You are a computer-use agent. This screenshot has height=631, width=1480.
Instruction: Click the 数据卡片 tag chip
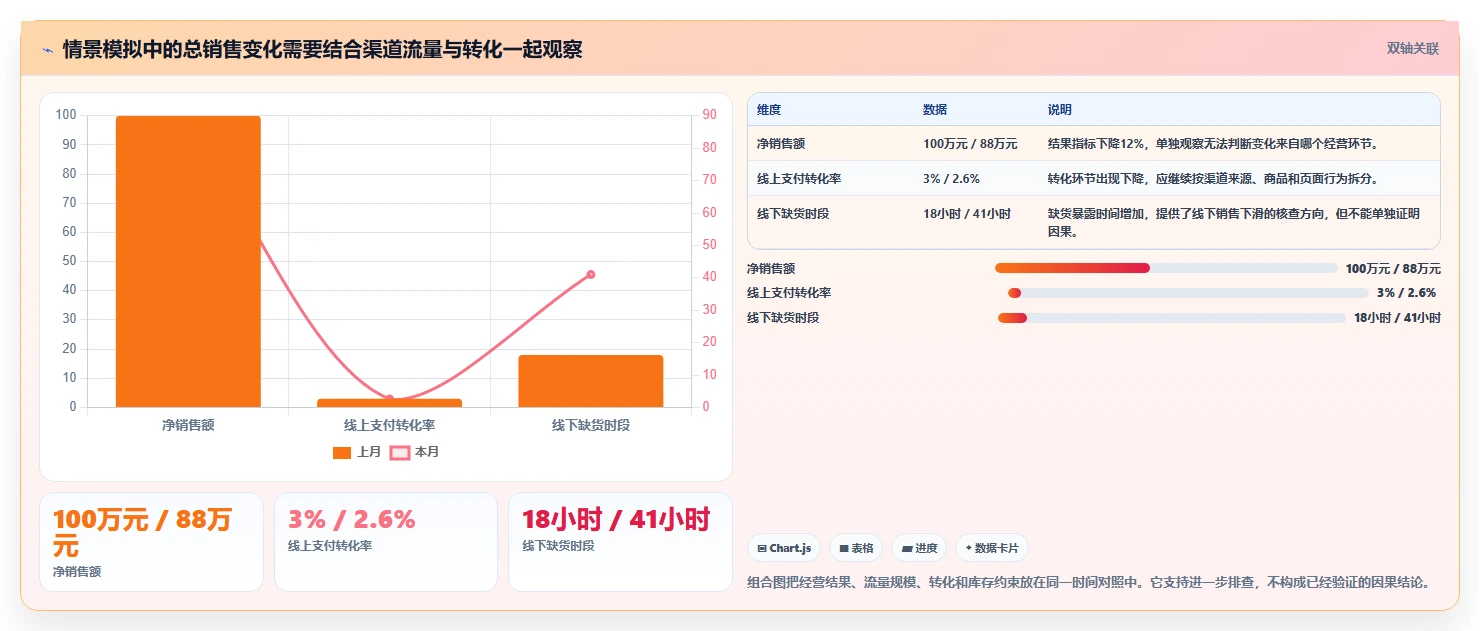pyautogui.click(x=992, y=548)
